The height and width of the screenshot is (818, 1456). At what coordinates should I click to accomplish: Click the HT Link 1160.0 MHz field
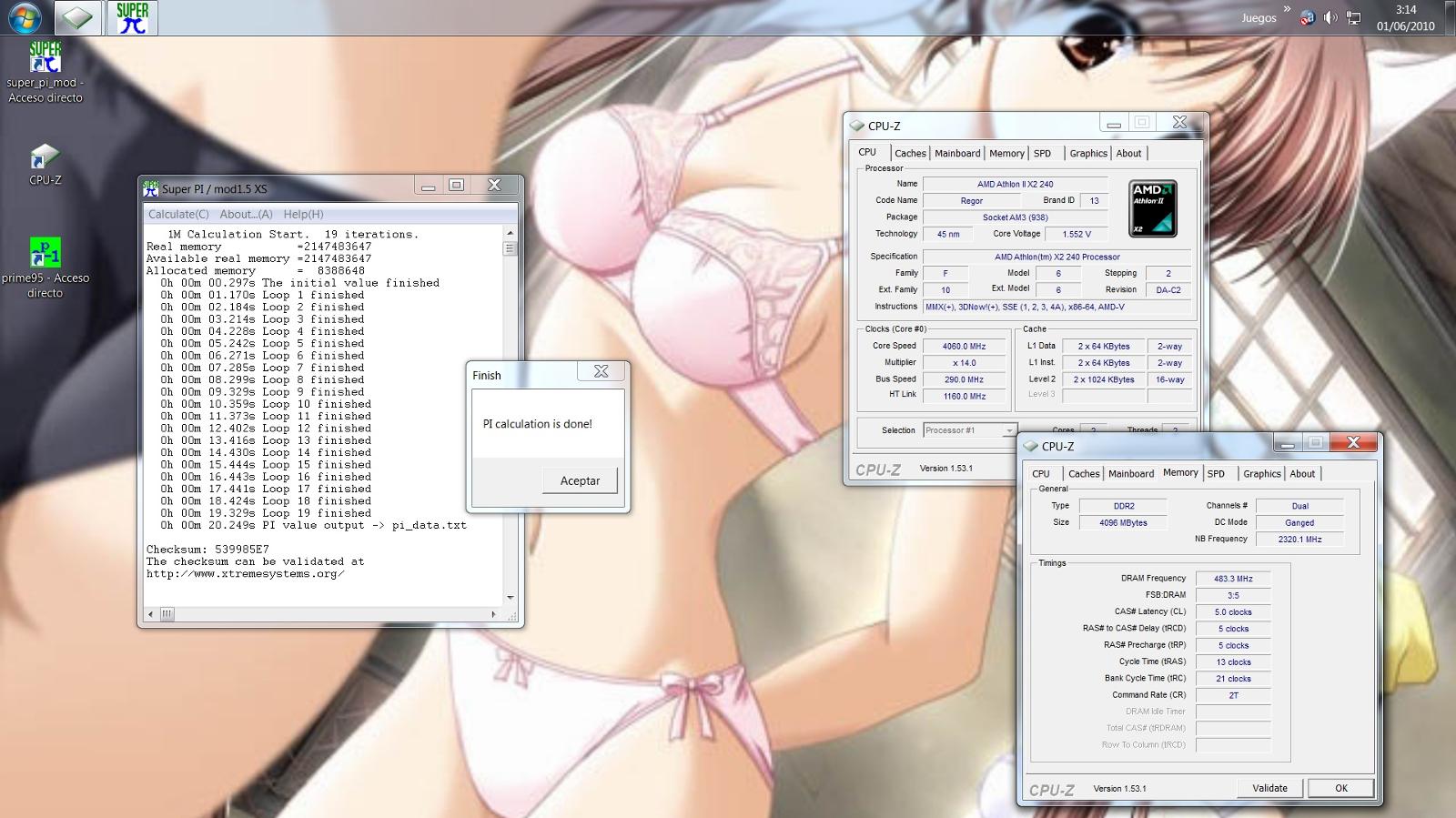965,396
